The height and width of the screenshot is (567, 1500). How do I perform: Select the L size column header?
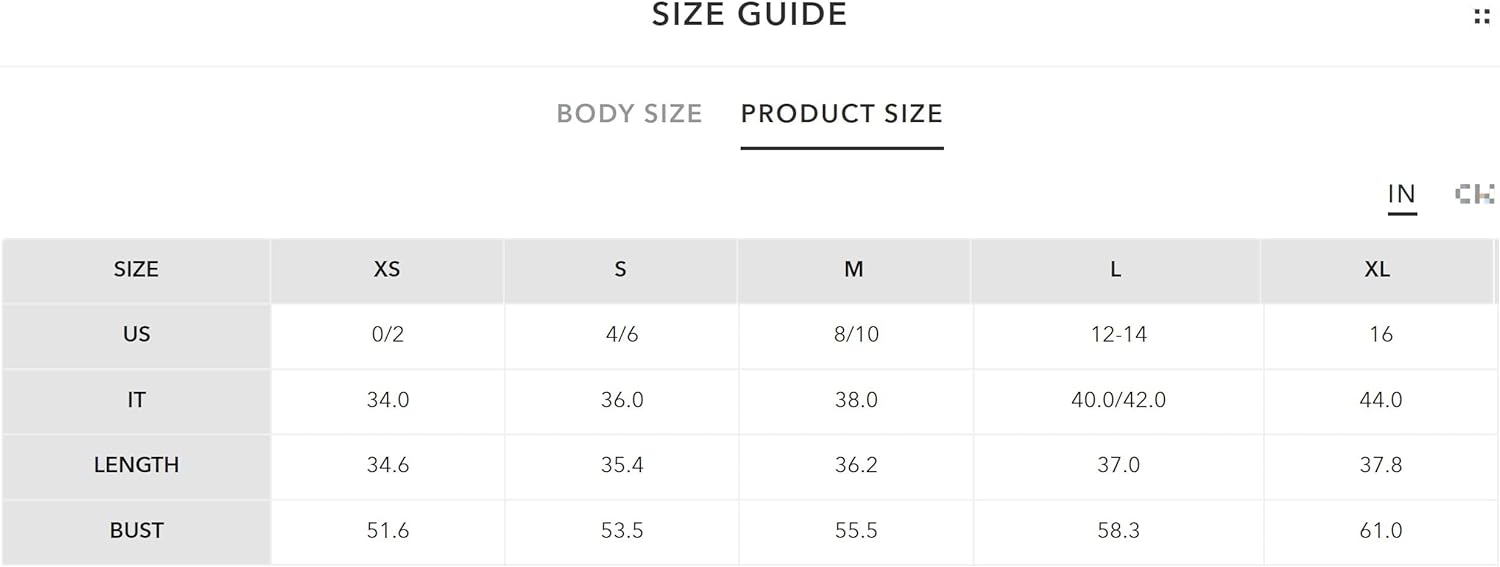click(1116, 270)
